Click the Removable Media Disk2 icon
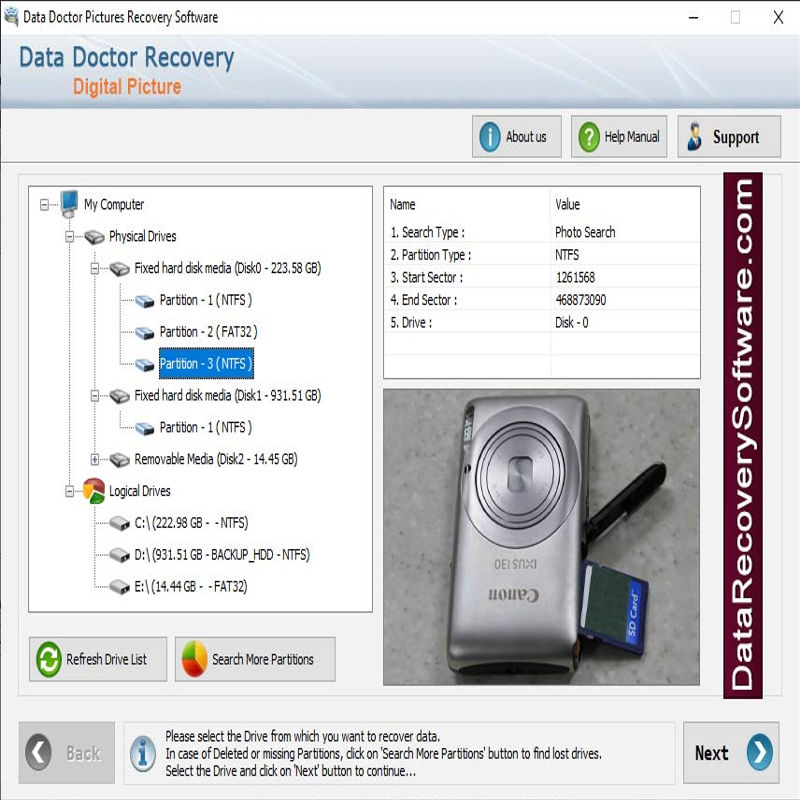This screenshot has width=800, height=800. pyautogui.click(x=119, y=460)
